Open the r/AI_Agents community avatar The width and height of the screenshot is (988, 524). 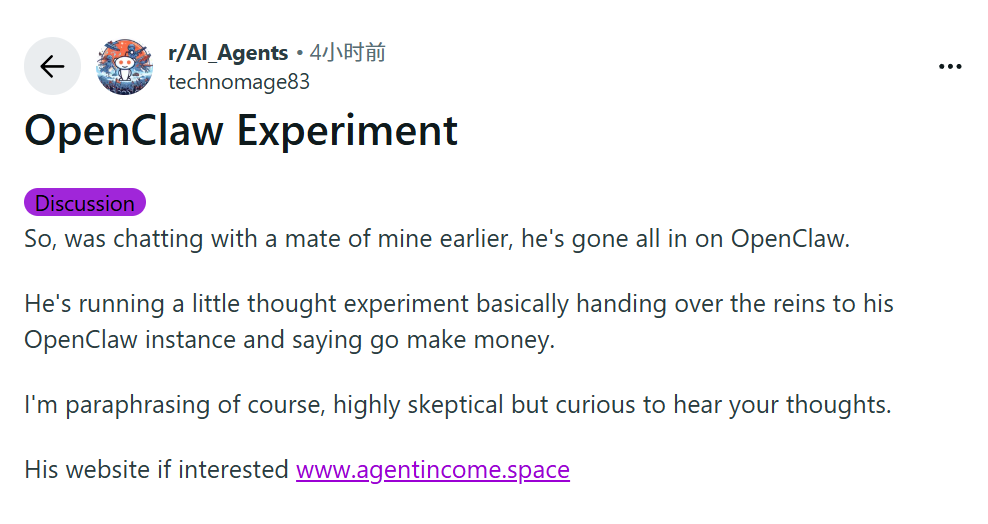[x=124, y=66]
